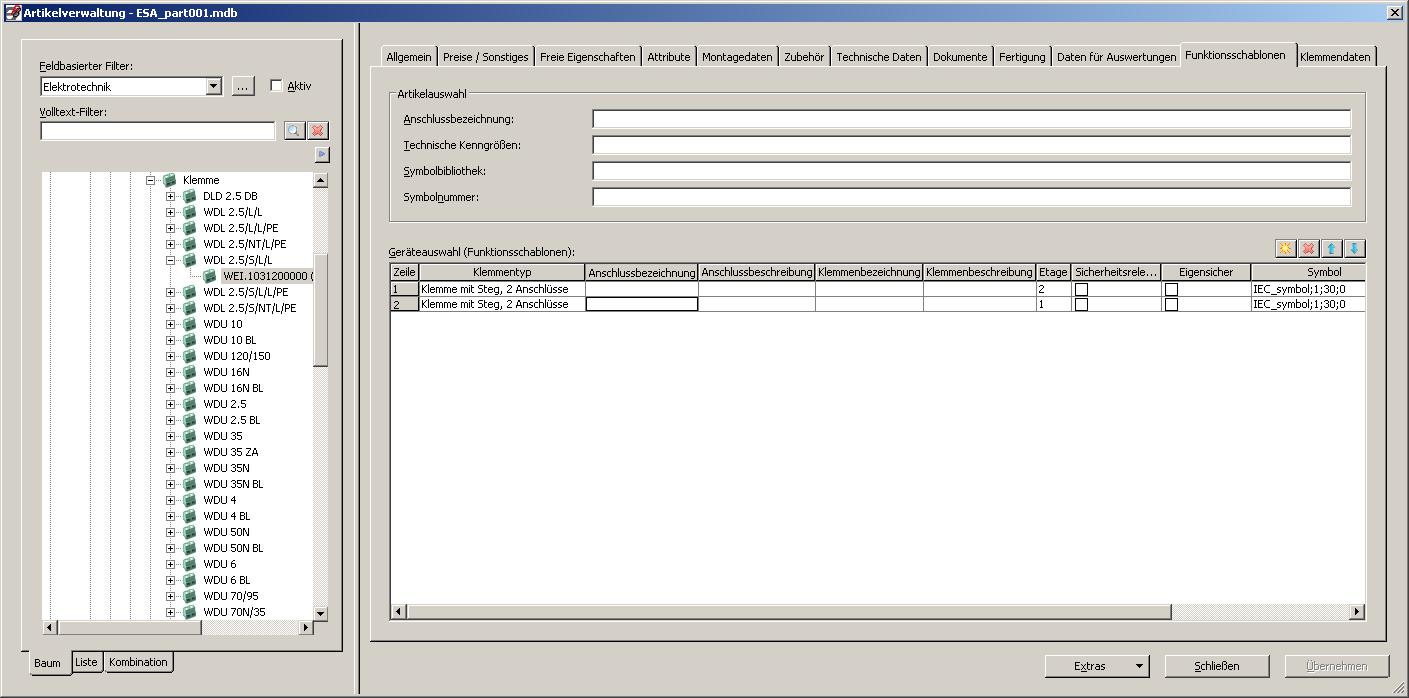
Task: Expand the WDU 35N BL node
Action: tap(170, 484)
